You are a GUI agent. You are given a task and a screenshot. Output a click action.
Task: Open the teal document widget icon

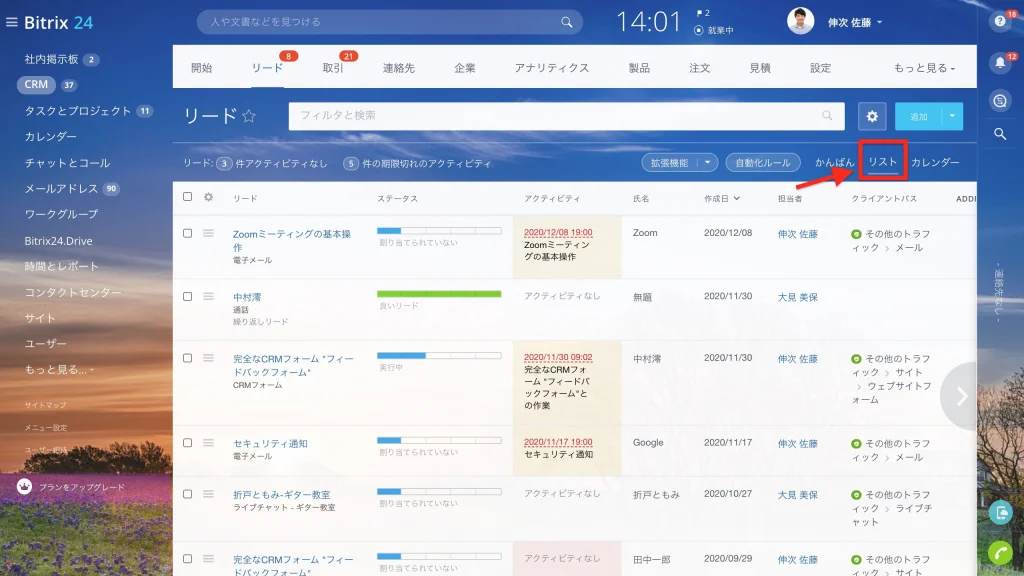point(1000,513)
